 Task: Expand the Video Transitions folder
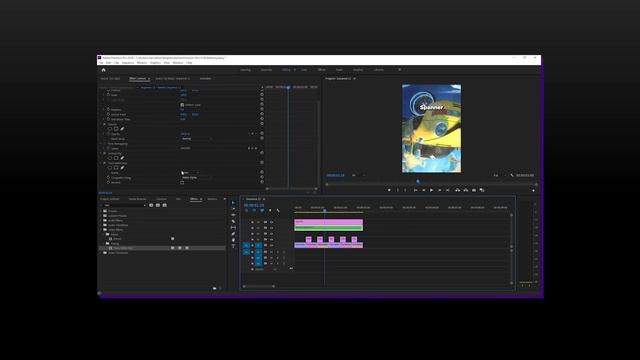[101, 253]
